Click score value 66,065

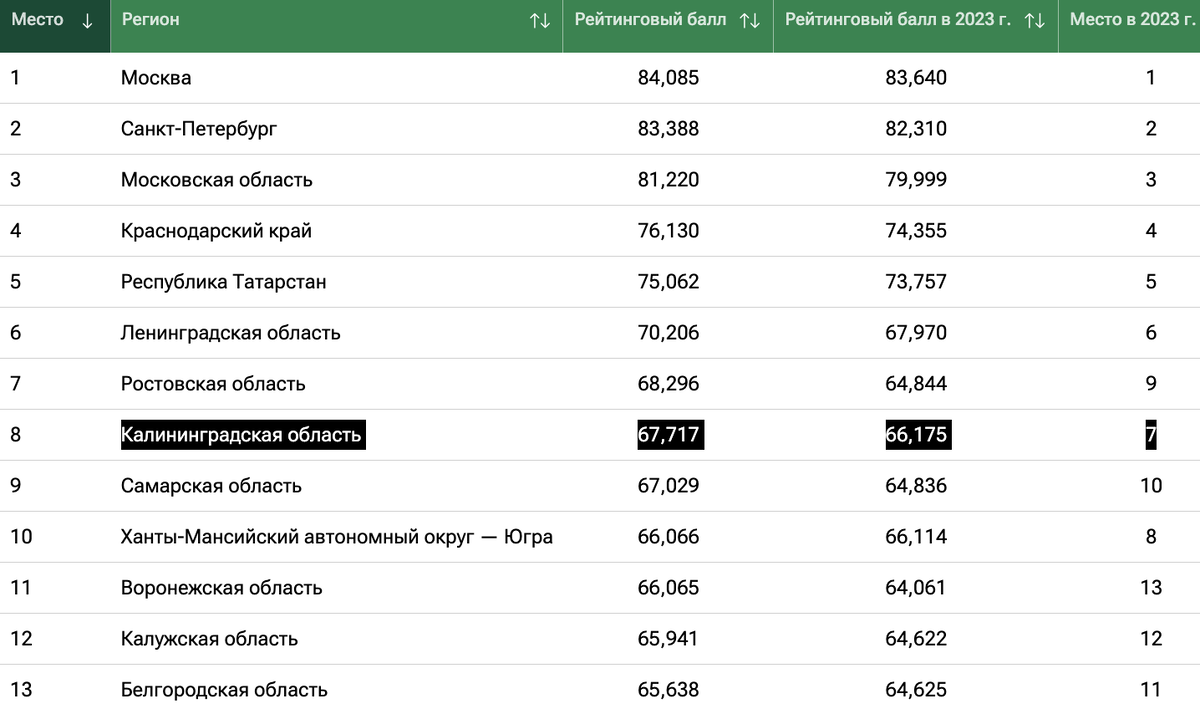[x=668, y=588]
